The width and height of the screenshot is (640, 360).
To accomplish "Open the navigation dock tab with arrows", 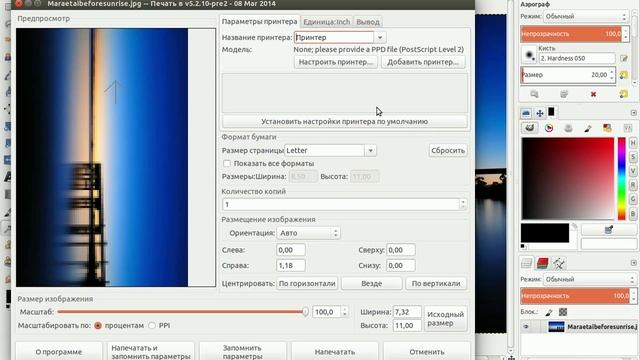I will click(540, 113).
